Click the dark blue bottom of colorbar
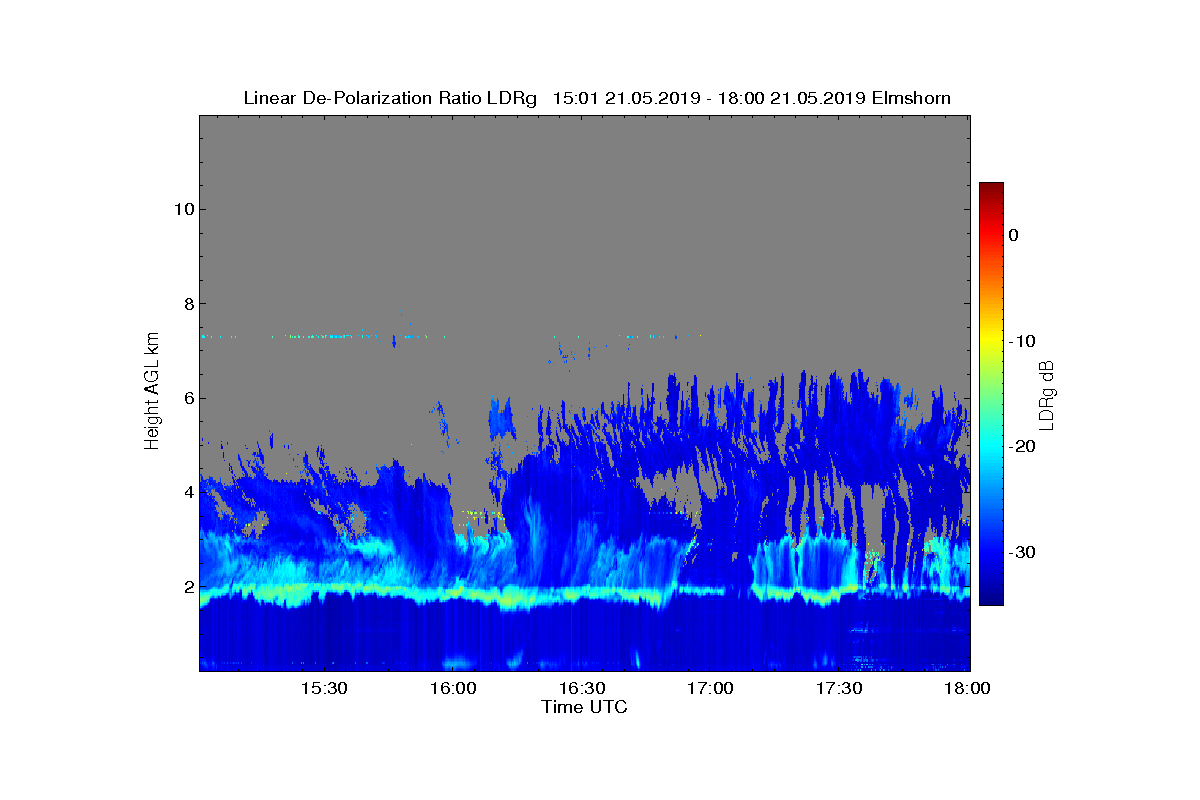The height and width of the screenshot is (800, 1200). tap(991, 598)
